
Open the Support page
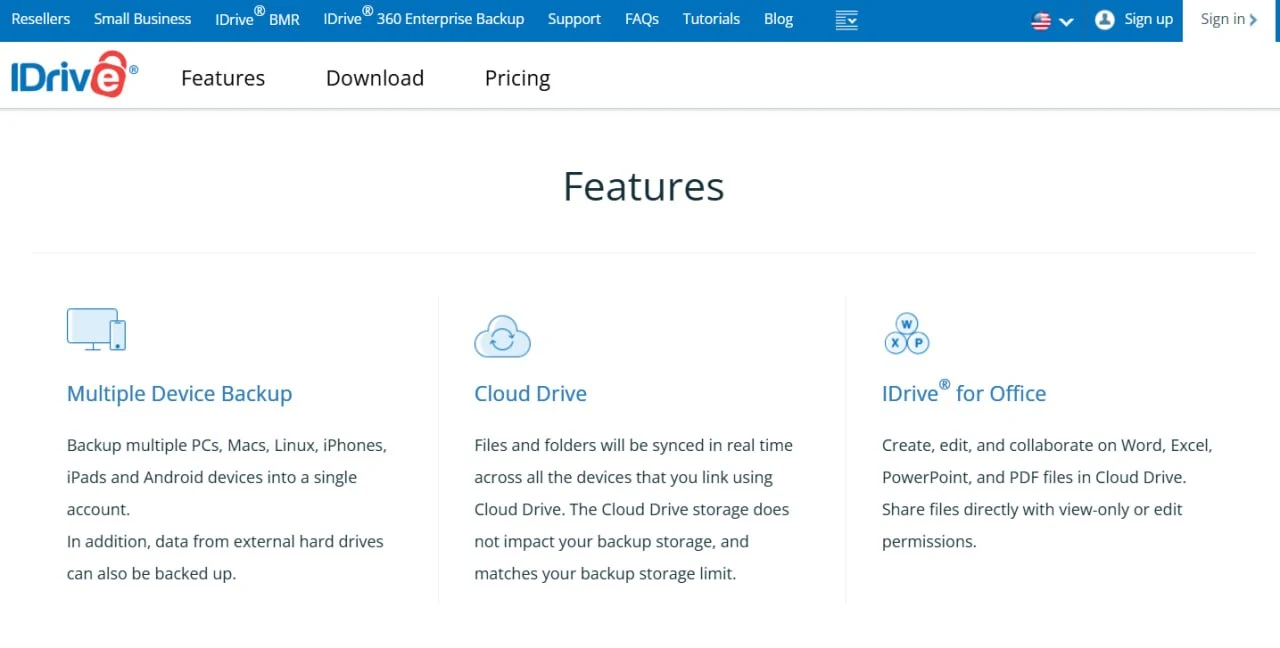tap(575, 19)
